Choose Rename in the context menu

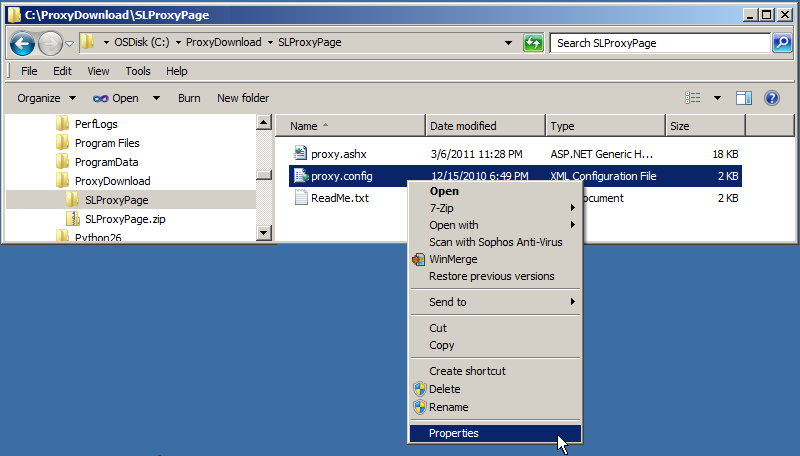[495, 407]
